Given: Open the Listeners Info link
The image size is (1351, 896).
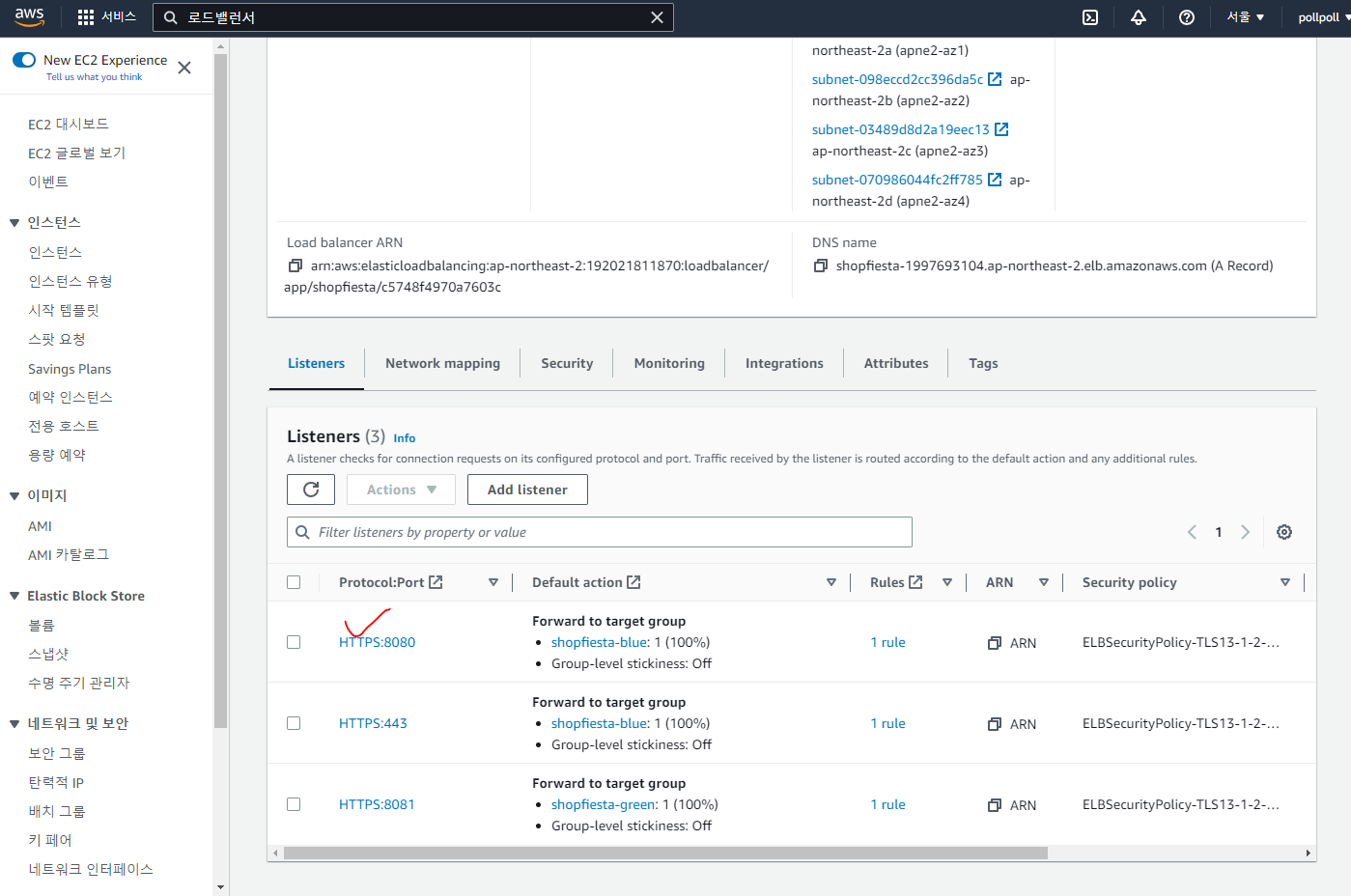Looking at the screenshot, I should coord(404,437).
